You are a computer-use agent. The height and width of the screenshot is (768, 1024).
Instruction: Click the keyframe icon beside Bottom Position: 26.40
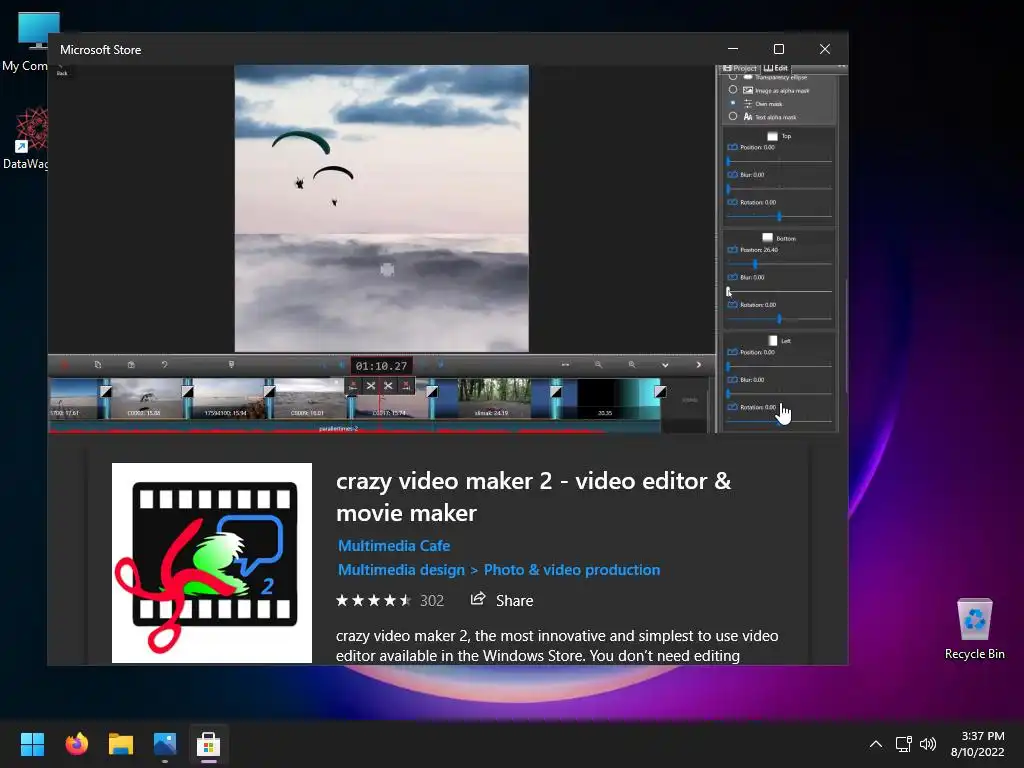pos(732,250)
